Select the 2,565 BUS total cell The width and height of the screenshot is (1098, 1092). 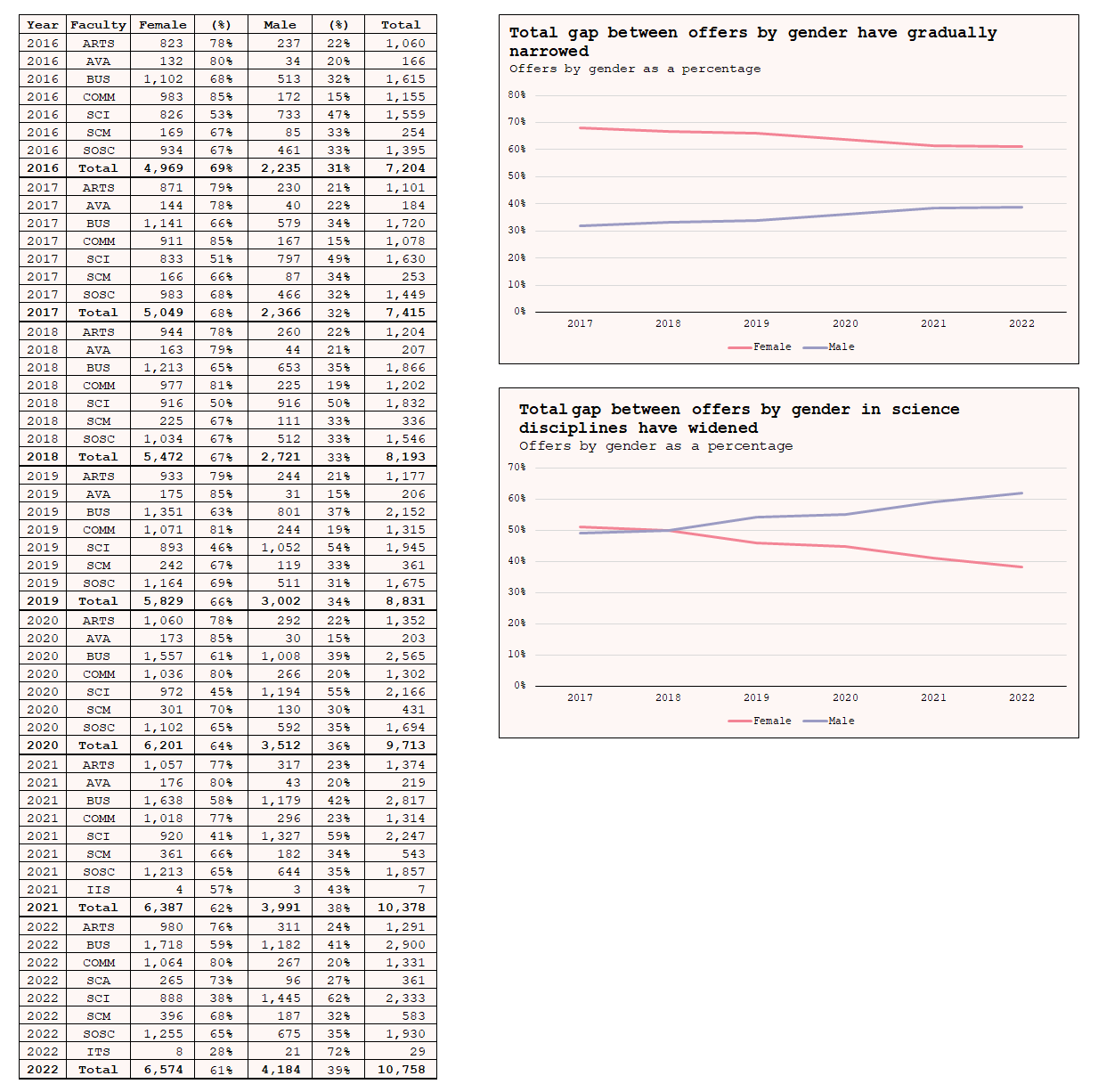[x=401, y=656]
